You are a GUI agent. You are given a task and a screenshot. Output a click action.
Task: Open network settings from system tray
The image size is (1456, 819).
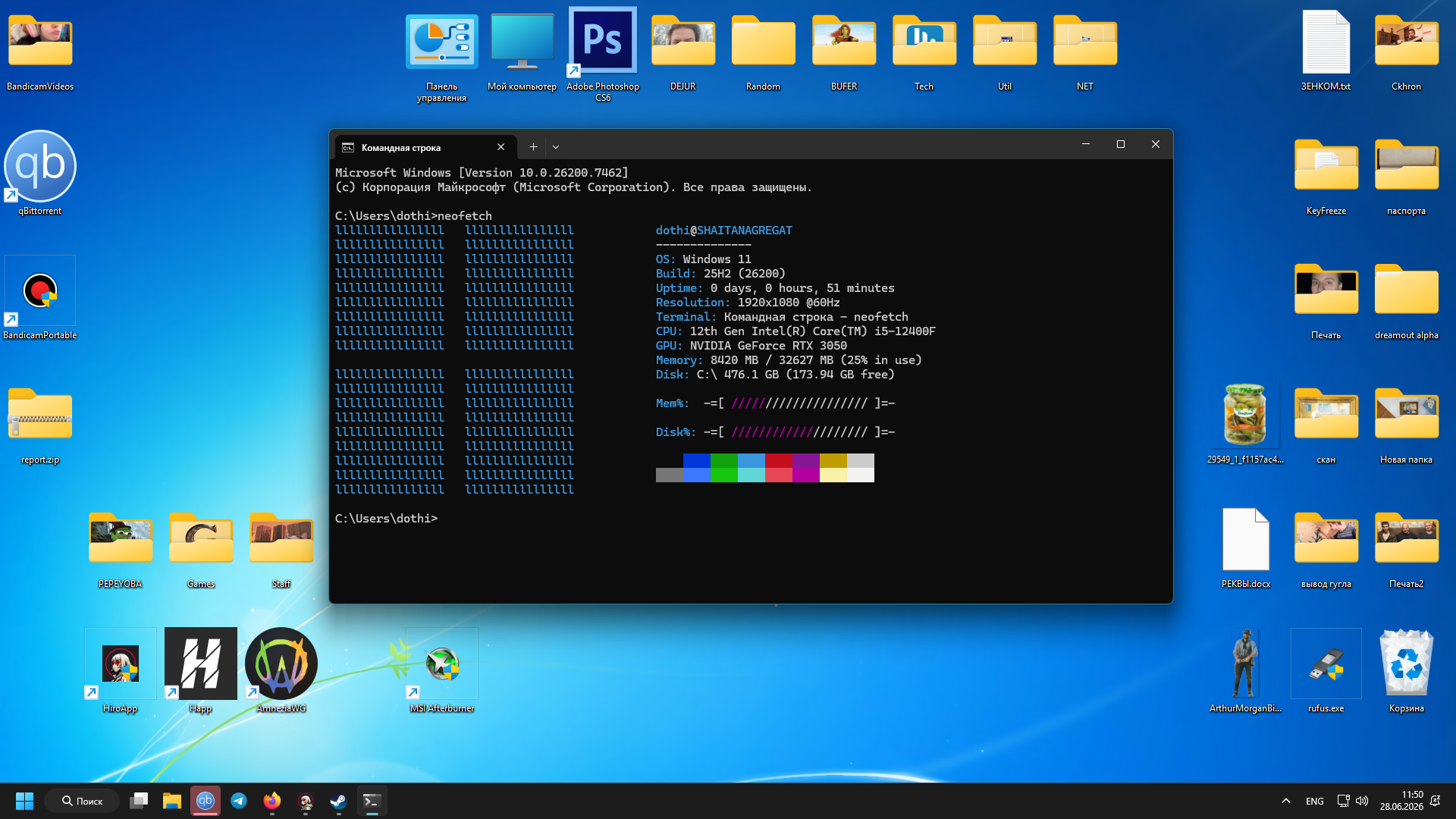point(1343,801)
